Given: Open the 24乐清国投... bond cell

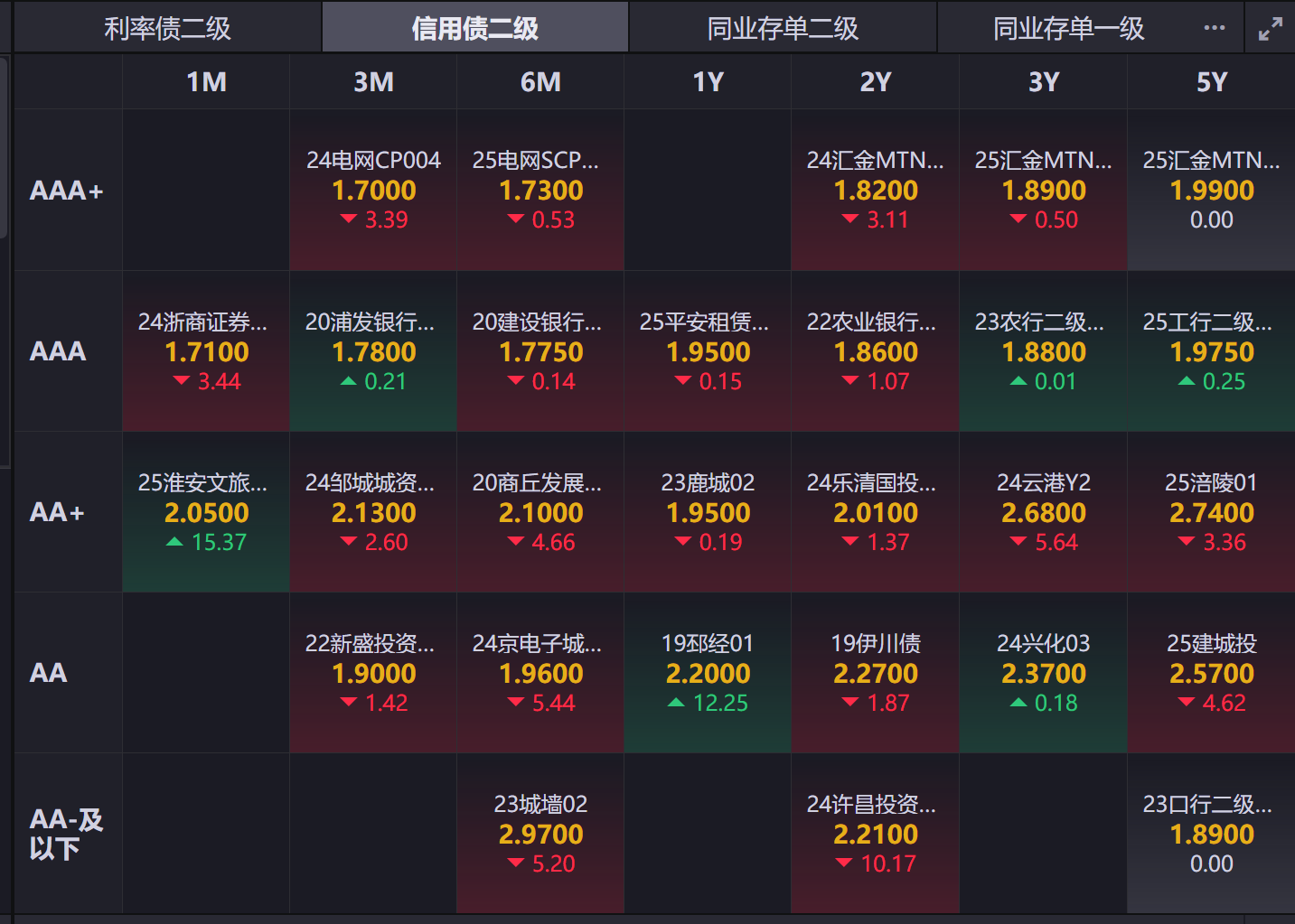Looking at the screenshot, I should pos(875,512).
